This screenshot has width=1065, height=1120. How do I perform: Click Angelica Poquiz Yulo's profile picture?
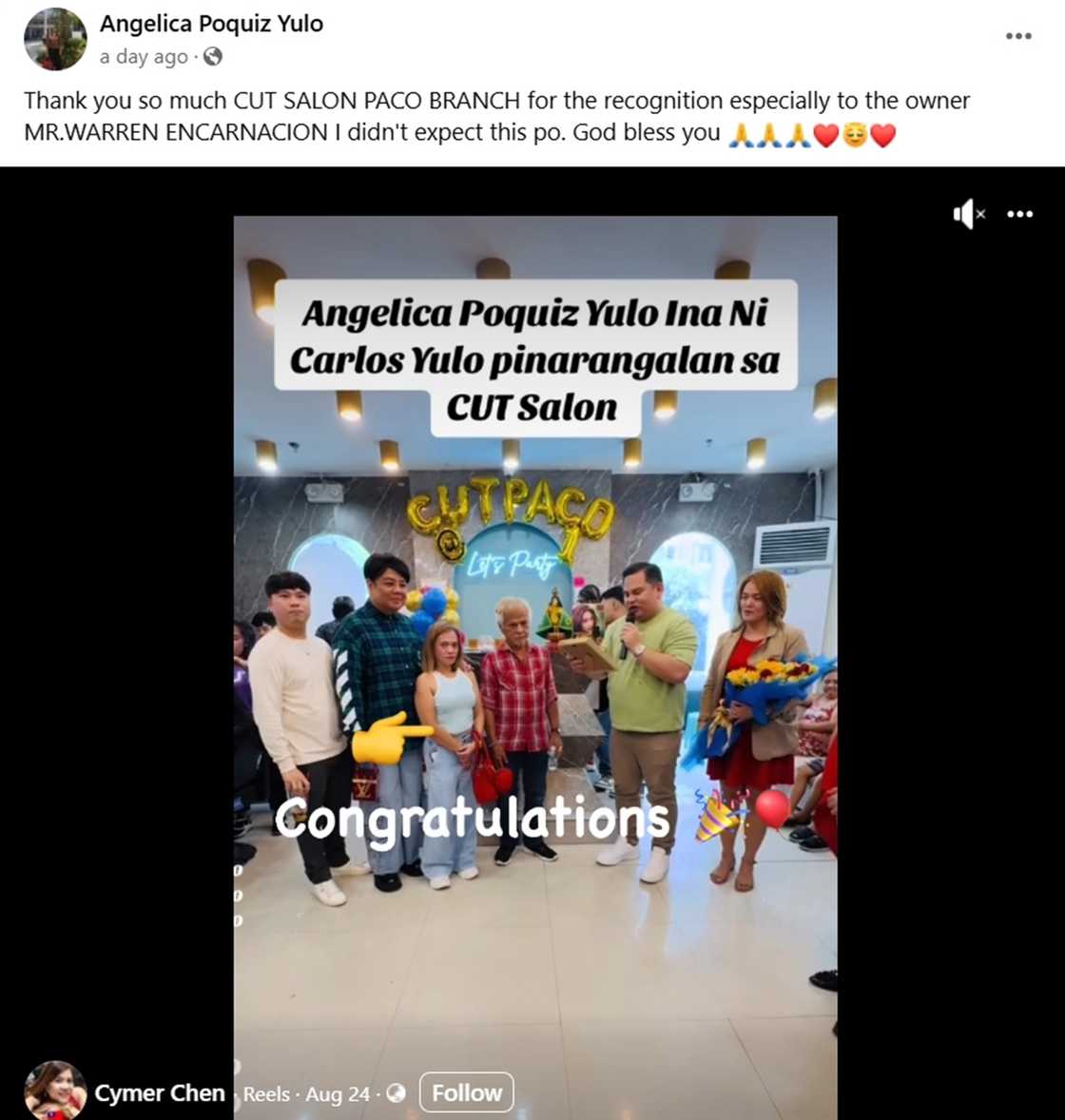point(55,39)
